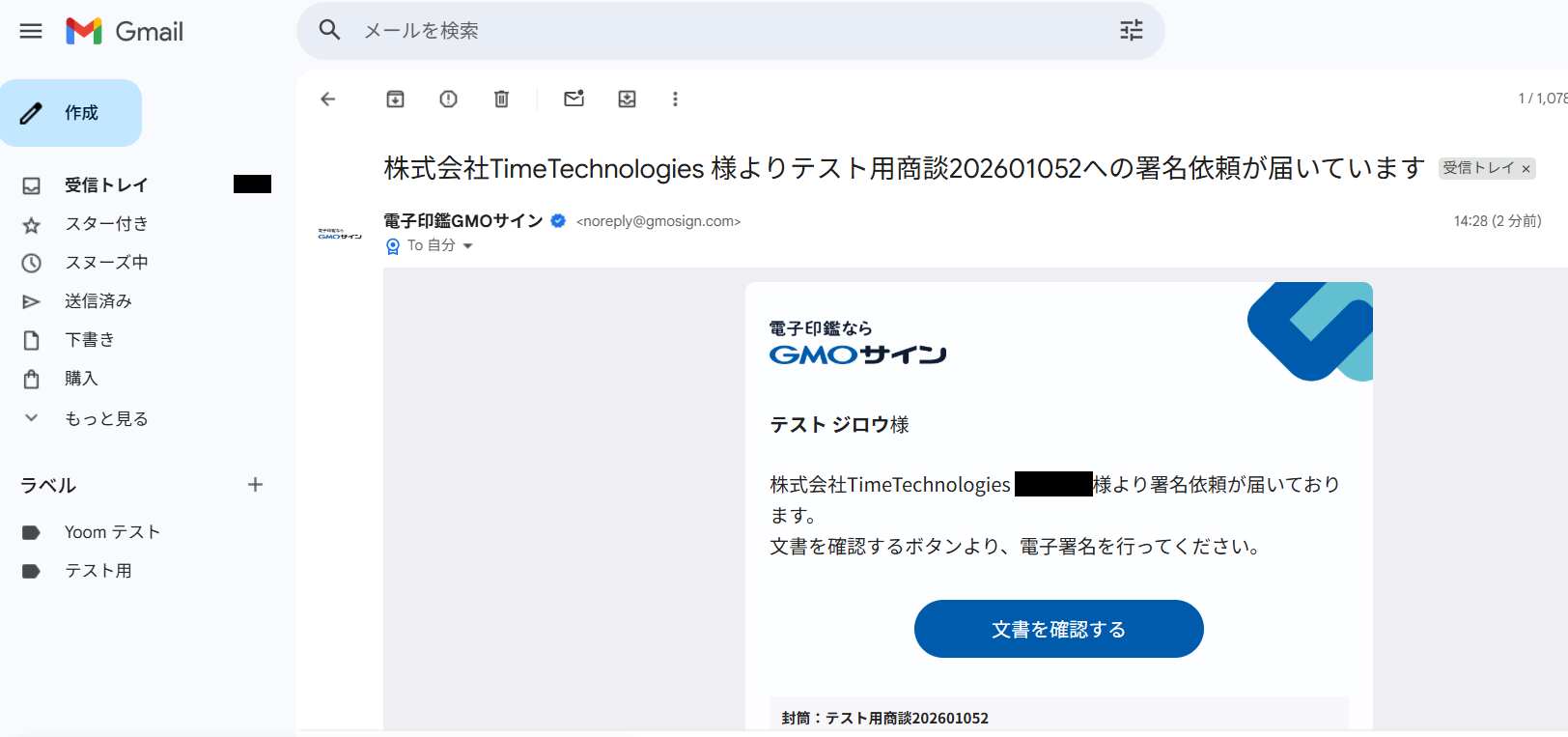This screenshot has height=737, width=1568.
Task: Open スヌーズ中 snoozed folder
Action: [106, 263]
